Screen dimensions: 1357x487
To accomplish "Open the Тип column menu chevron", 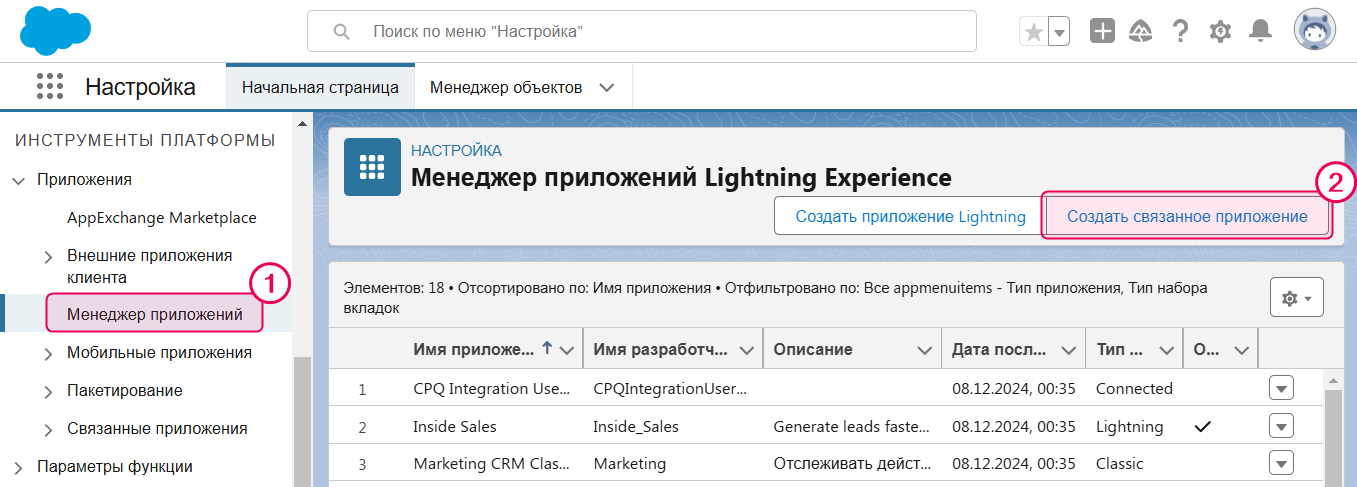I will 1166,350.
